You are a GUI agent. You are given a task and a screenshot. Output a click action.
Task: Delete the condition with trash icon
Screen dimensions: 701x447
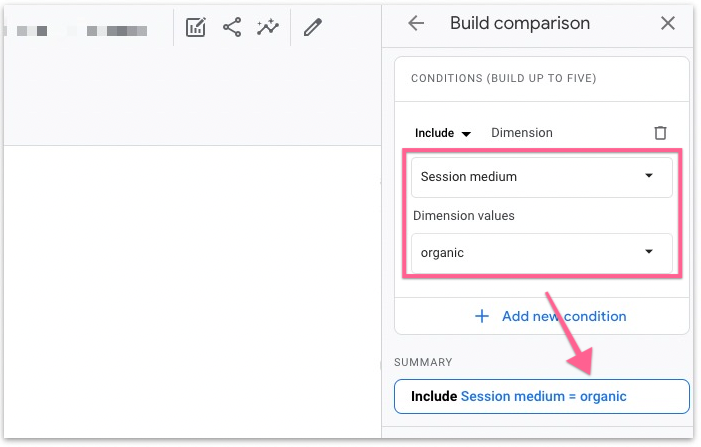click(660, 133)
